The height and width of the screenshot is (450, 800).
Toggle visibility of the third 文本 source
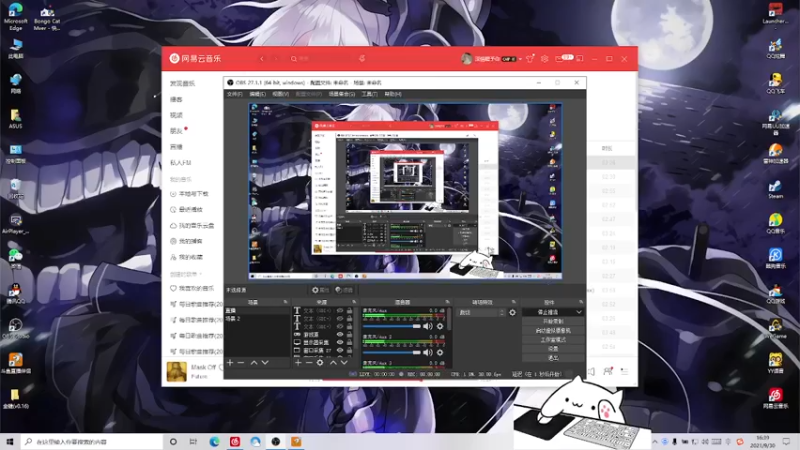340,327
